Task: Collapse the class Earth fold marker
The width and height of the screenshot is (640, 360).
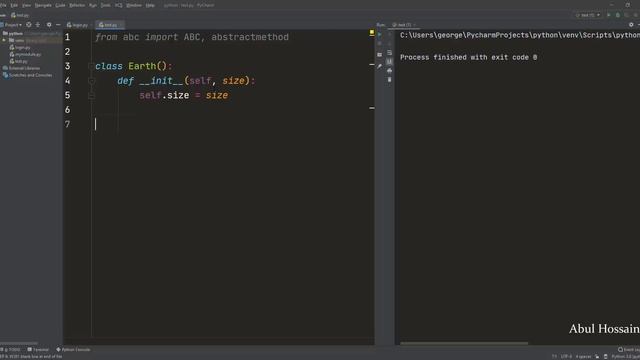Action: (x=91, y=66)
